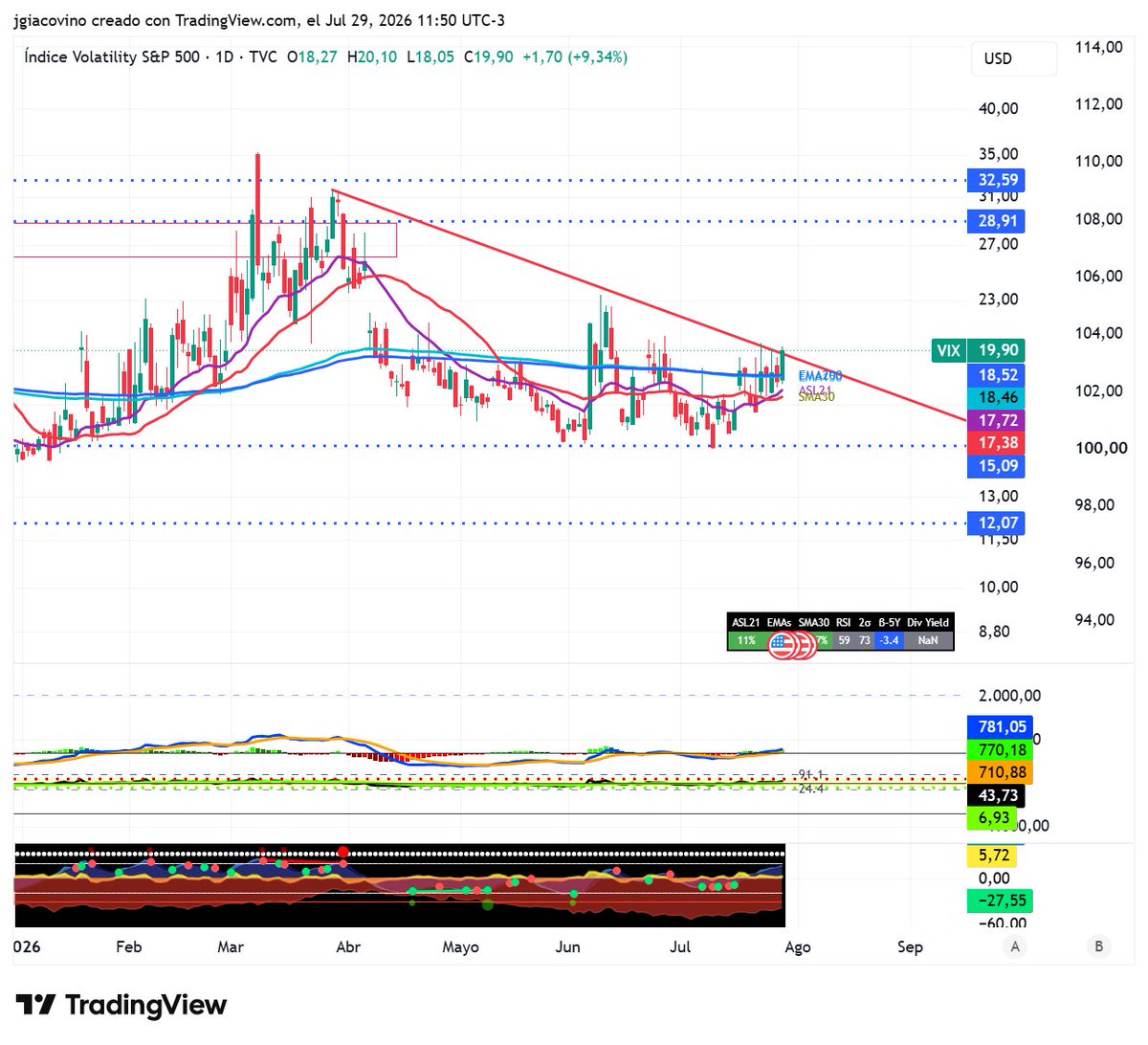Select the blue 18,52 value label

coord(998,375)
